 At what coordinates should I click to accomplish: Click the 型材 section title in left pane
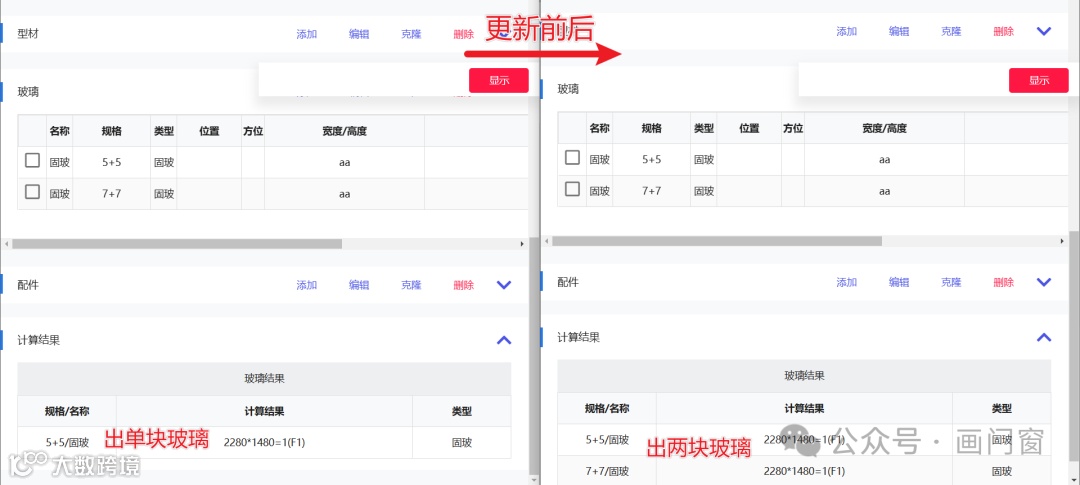28,34
